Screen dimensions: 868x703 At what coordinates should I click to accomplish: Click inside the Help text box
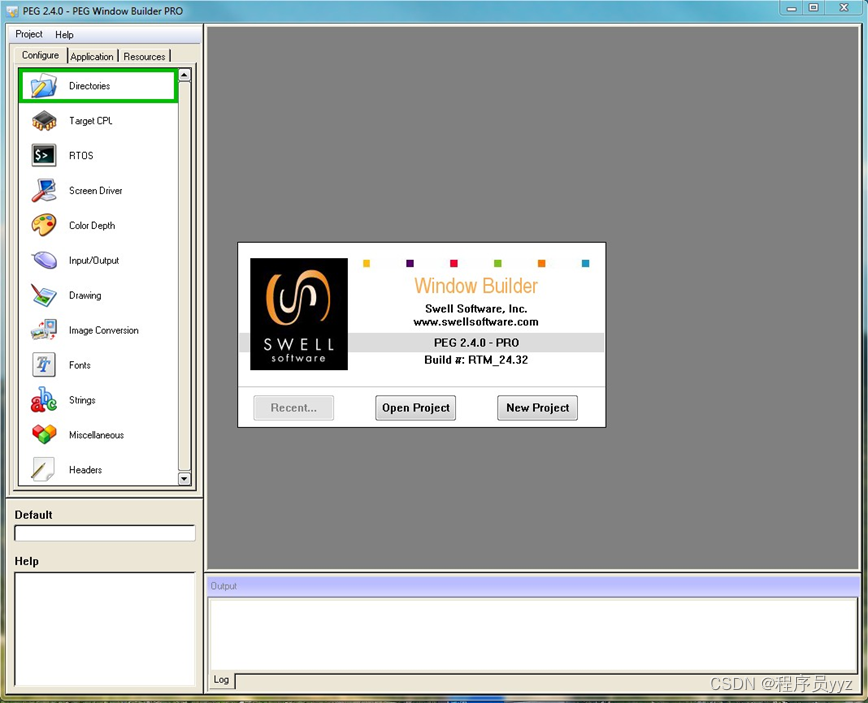point(105,629)
